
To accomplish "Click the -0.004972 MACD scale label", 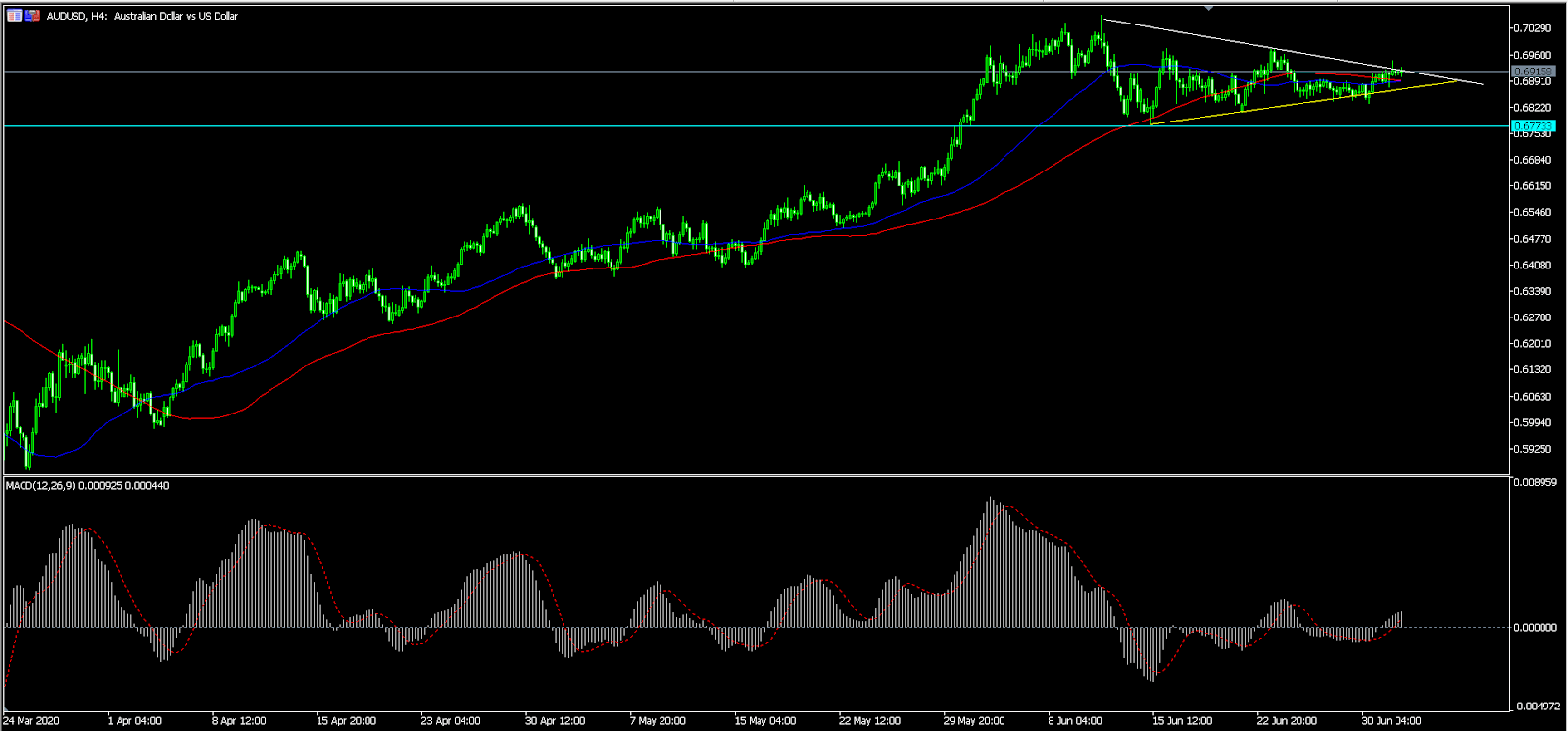I will pyautogui.click(x=1537, y=707).
